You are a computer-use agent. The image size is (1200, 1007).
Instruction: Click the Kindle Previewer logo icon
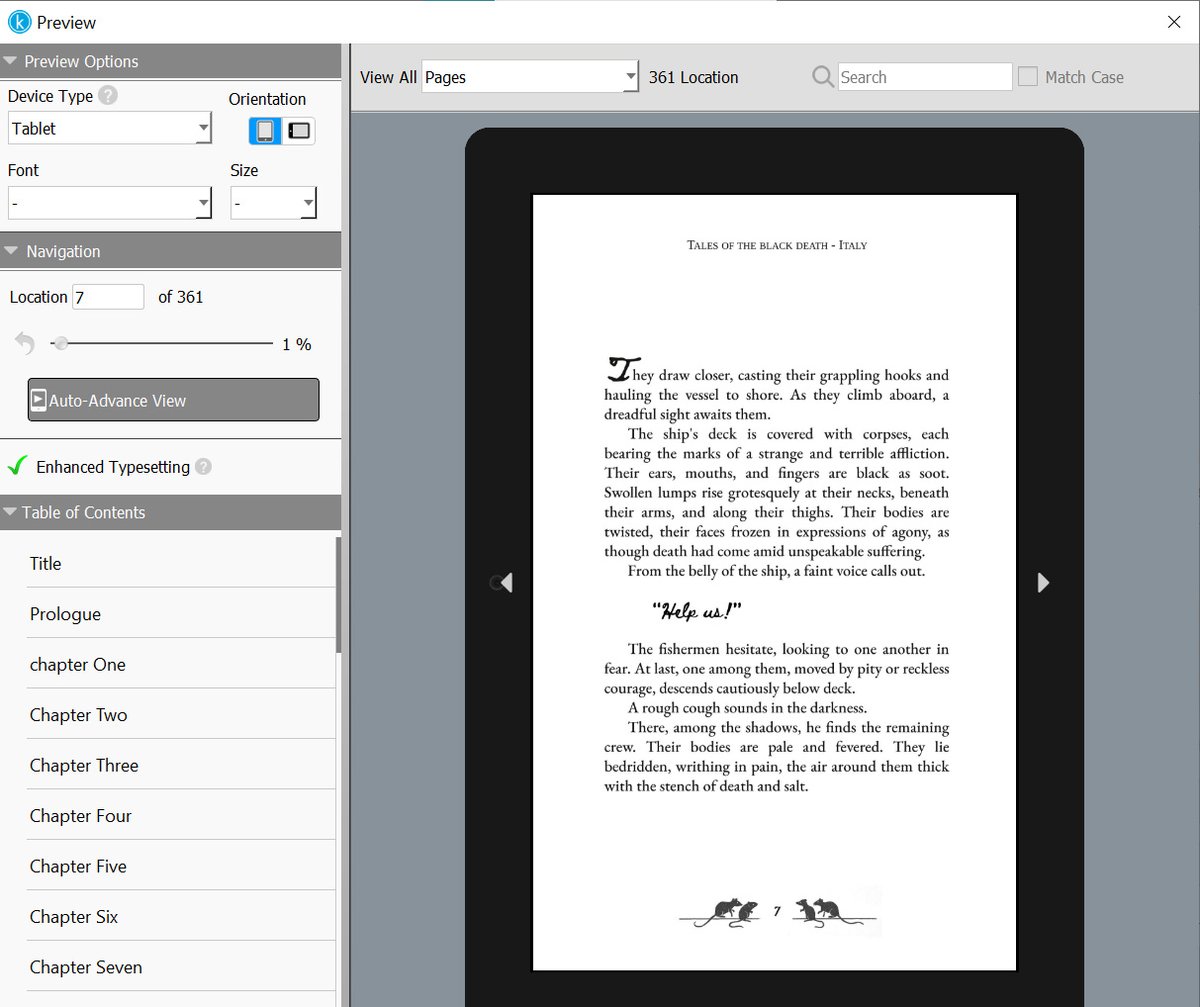click(18, 22)
